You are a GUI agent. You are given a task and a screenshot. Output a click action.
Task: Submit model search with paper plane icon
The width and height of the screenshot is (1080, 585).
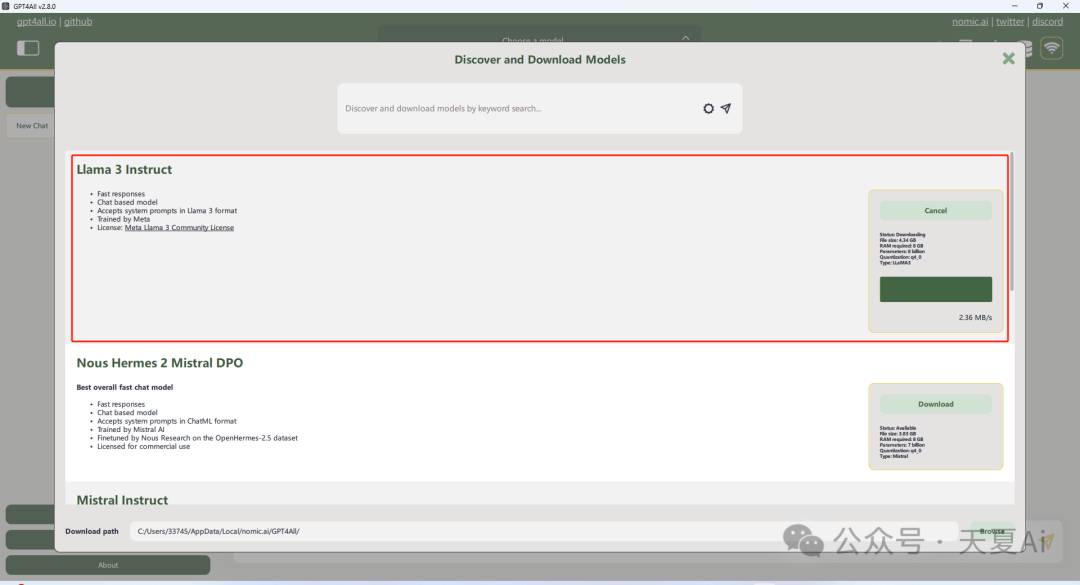pyautogui.click(x=726, y=108)
